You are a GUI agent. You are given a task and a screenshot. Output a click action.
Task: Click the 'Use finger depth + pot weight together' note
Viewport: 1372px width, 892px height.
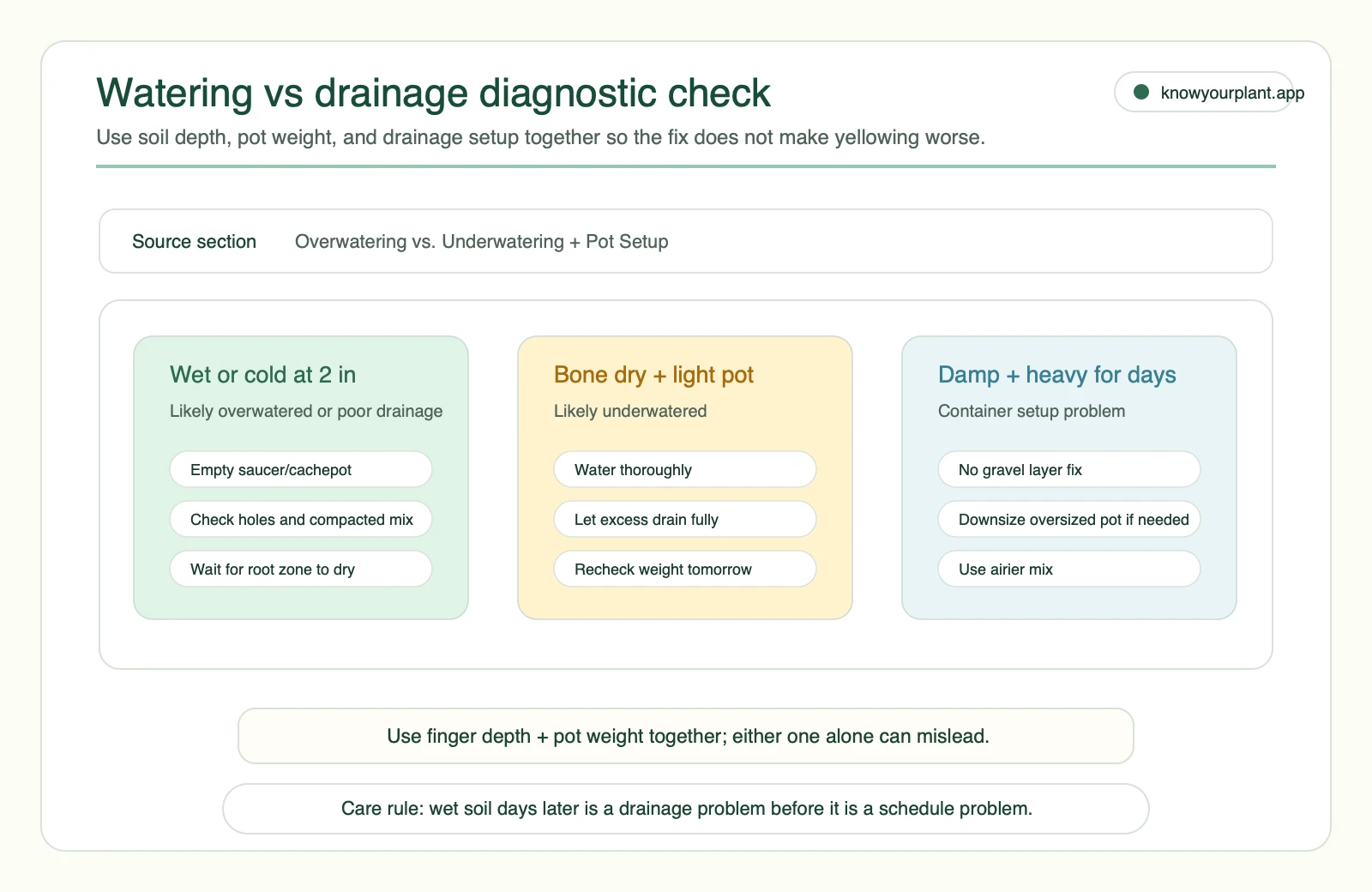(686, 736)
